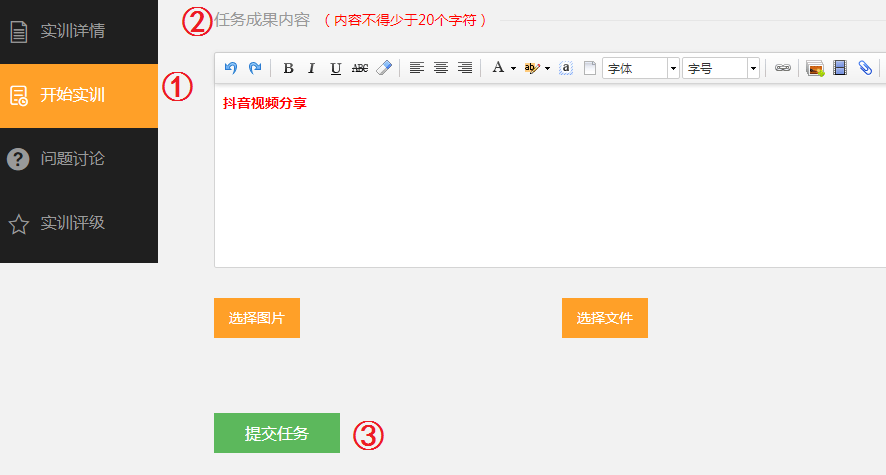This screenshot has width=886, height=475.
Task: Click the insert hyperlink chain icon
Action: [x=783, y=68]
